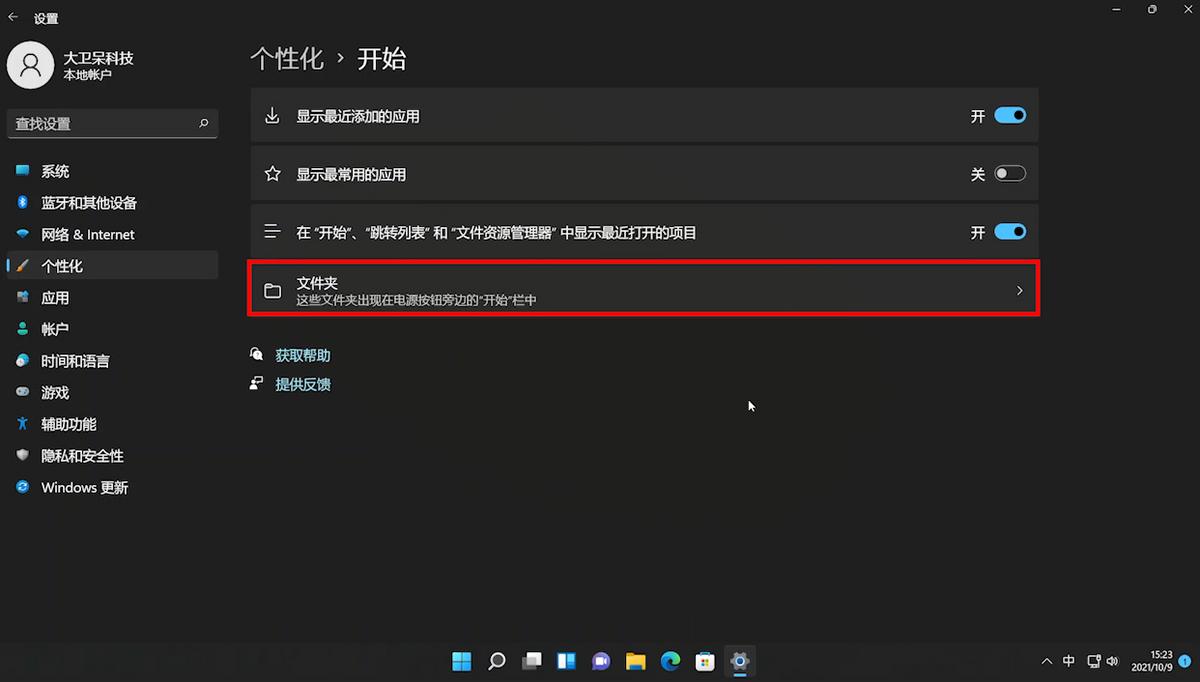This screenshot has height=682, width=1200.
Task: Select 游戏 (Gaming) in sidebar
Action: pyautogui.click(x=55, y=392)
